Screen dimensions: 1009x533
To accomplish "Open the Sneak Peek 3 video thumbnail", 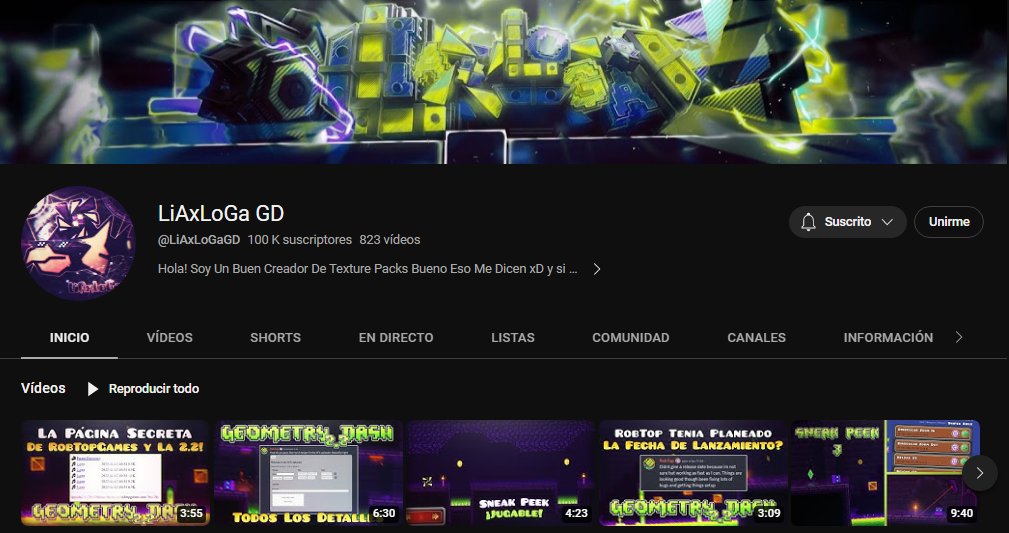I will coord(885,473).
